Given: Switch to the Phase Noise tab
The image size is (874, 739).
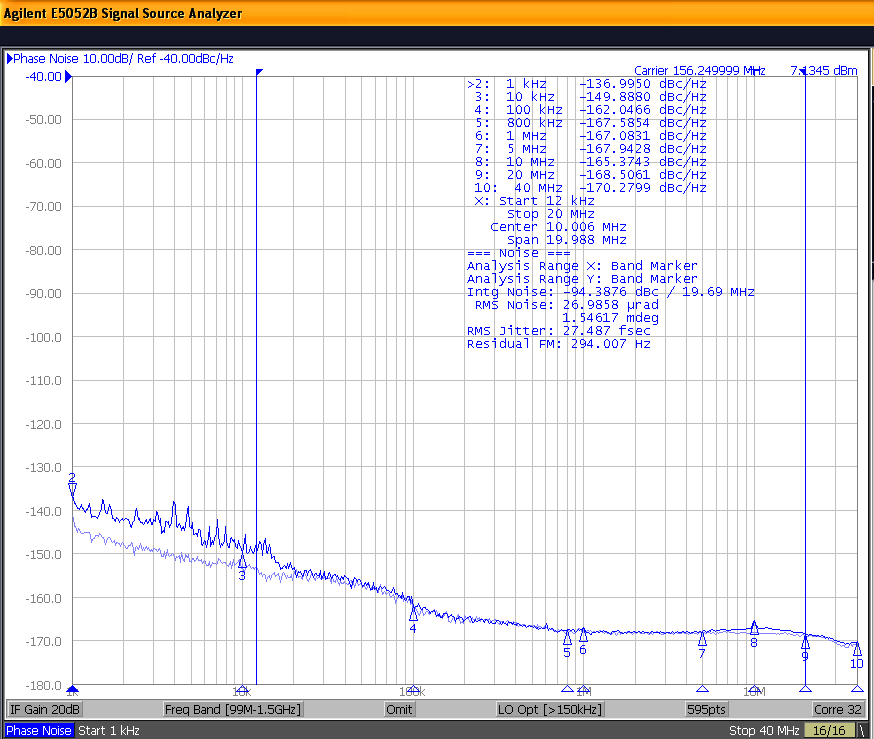Looking at the screenshot, I should (x=38, y=730).
